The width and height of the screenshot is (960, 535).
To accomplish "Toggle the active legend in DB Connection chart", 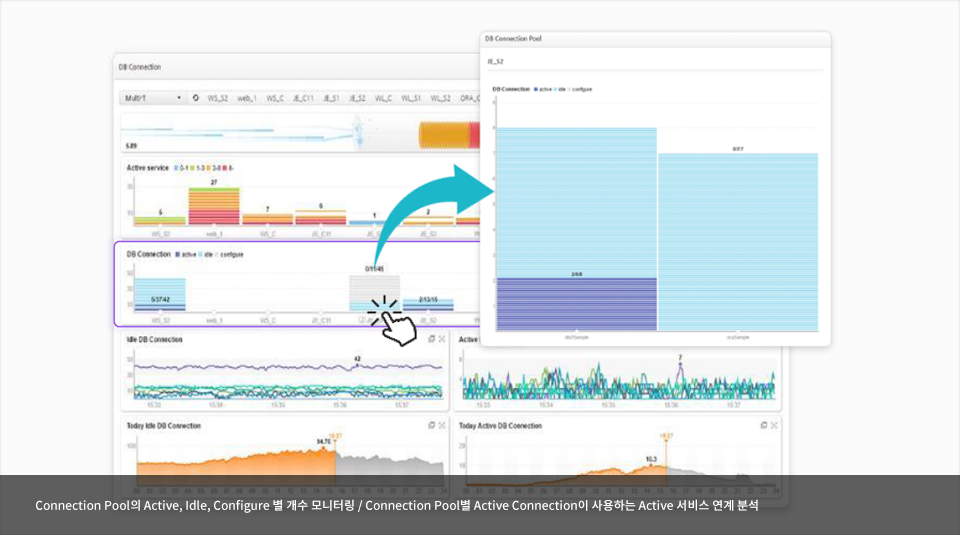I will [185, 254].
